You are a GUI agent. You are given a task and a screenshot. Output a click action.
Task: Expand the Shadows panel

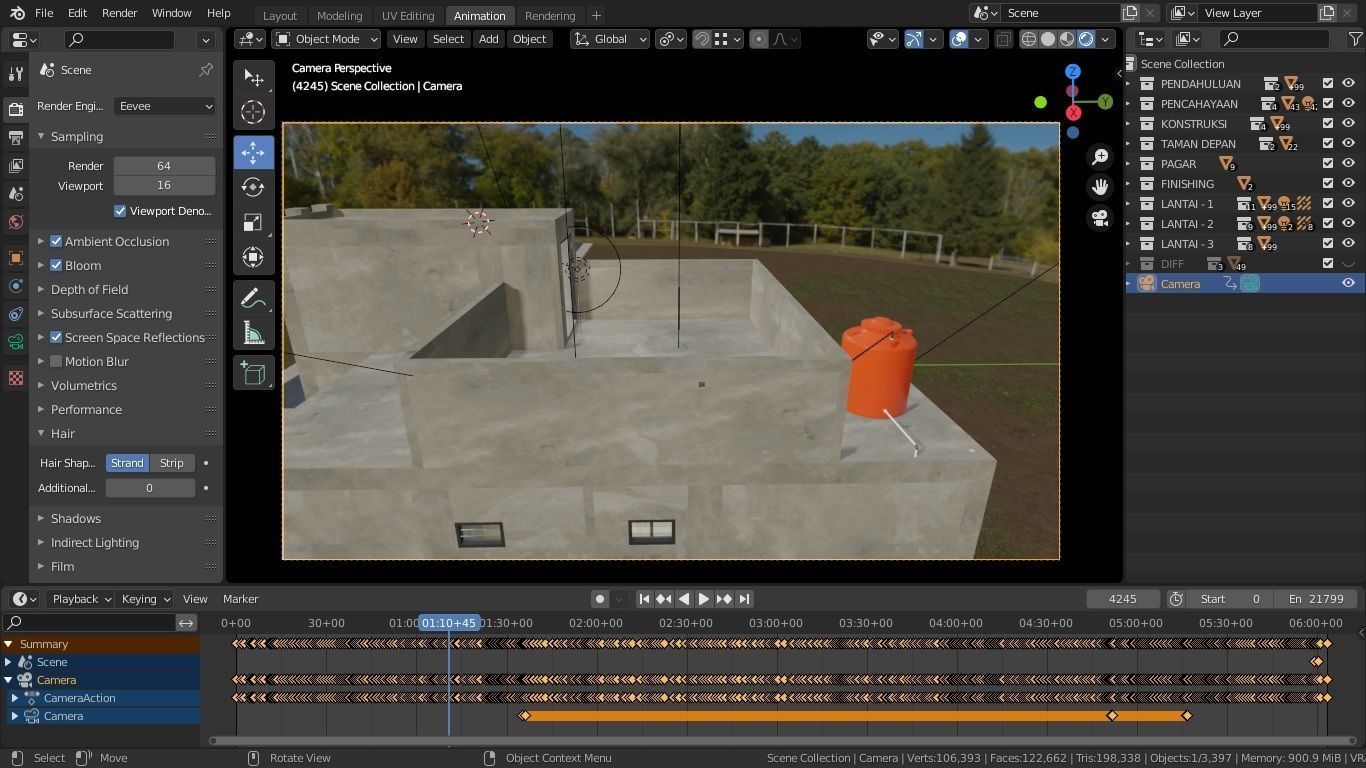pyautogui.click(x=76, y=518)
